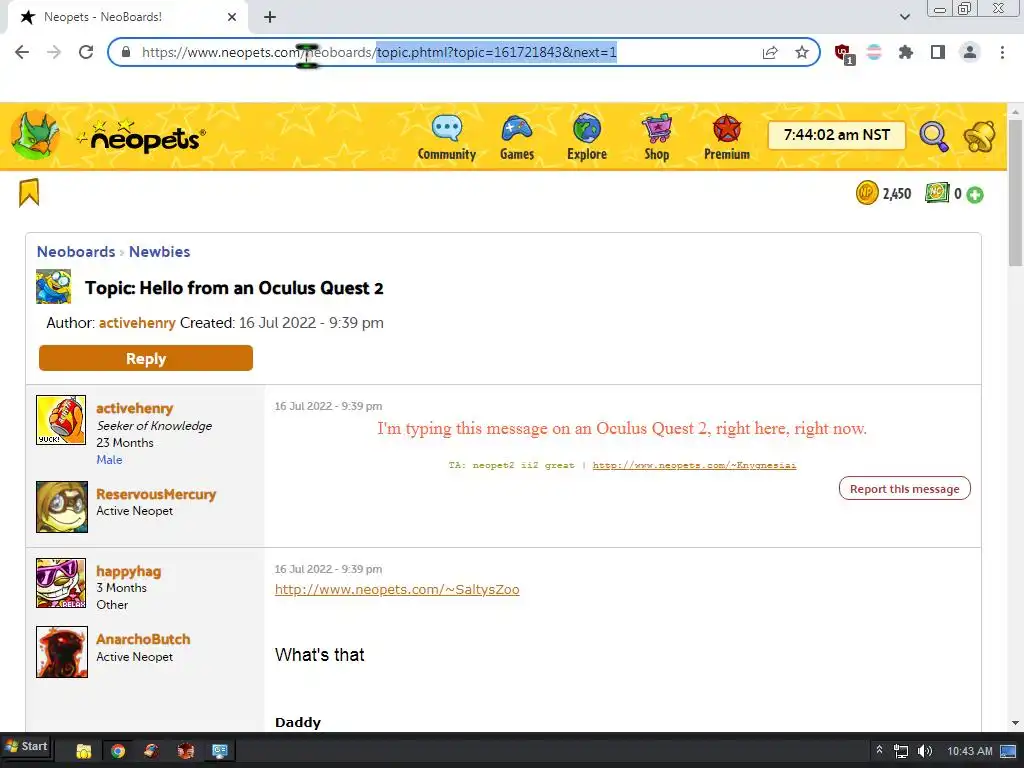The height and width of the screenshot is (768, 1024).
Task: Open the Shop menu
Action: pyautogui.click(x=656, y=138)
